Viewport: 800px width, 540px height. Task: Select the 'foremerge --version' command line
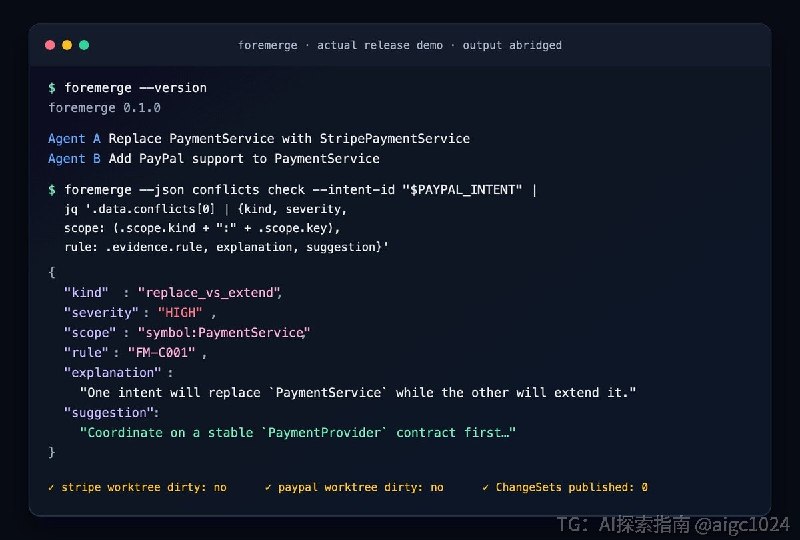(x=128, y=88)
